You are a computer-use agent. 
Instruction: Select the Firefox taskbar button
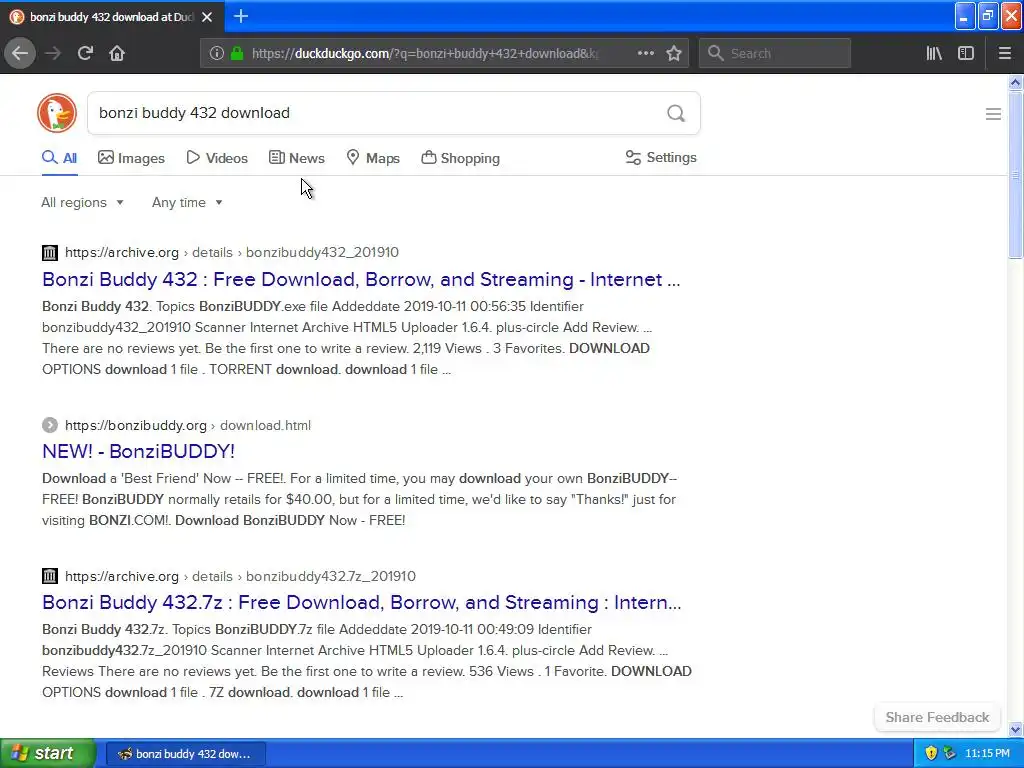pyautogui.click(x=185, y=754)
